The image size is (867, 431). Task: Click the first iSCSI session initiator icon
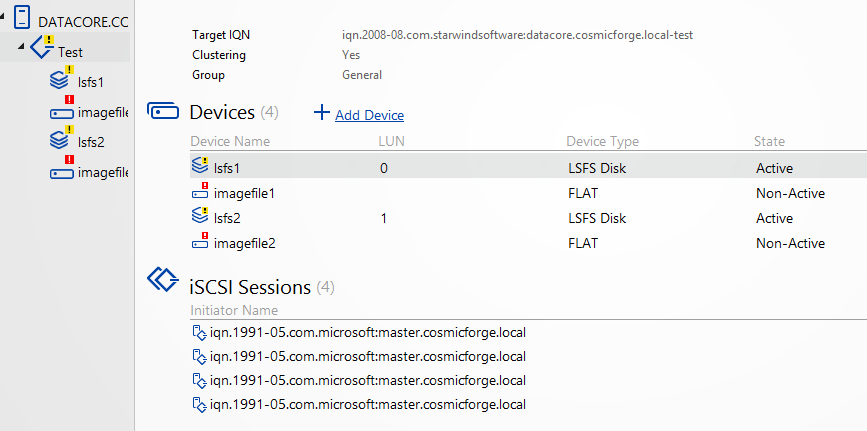[199, 333]
